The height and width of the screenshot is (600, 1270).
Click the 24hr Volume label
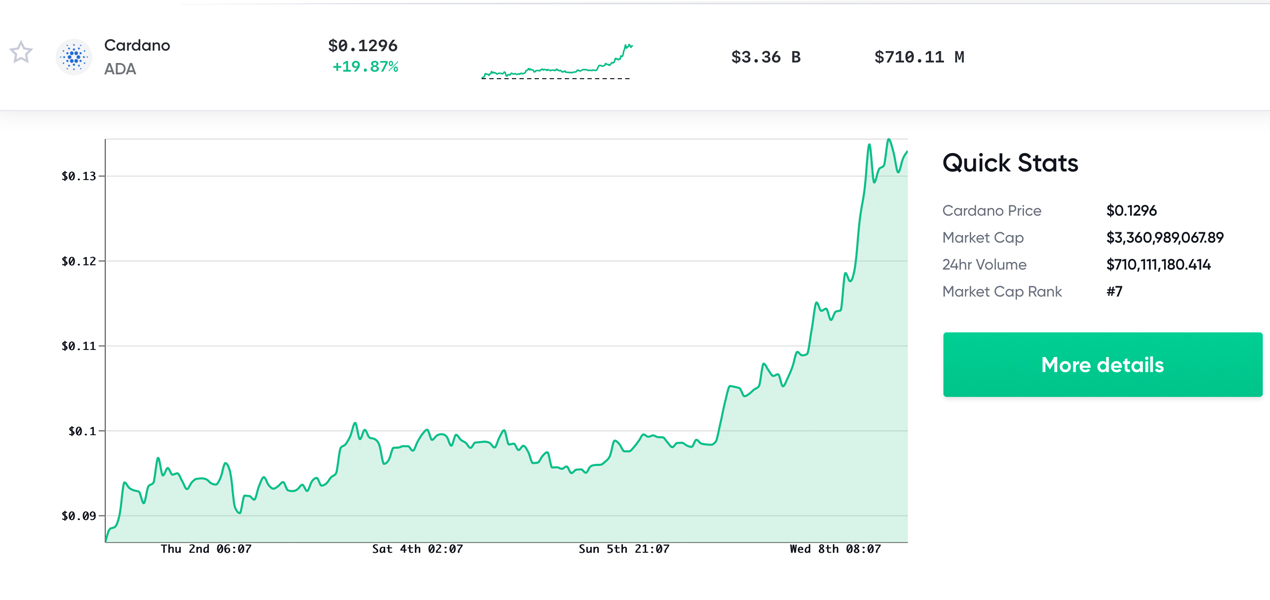coord(984,265)
